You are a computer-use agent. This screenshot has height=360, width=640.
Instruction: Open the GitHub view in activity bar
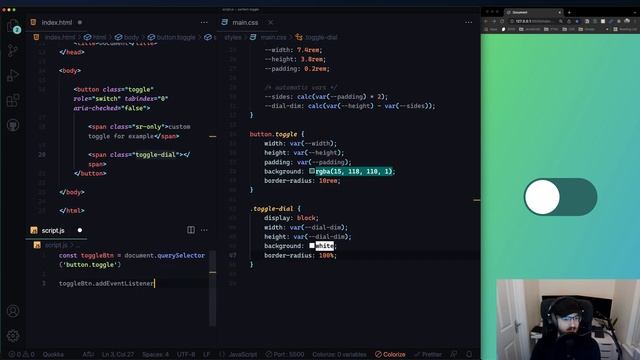pyautogui.click(x=13, y=125)
